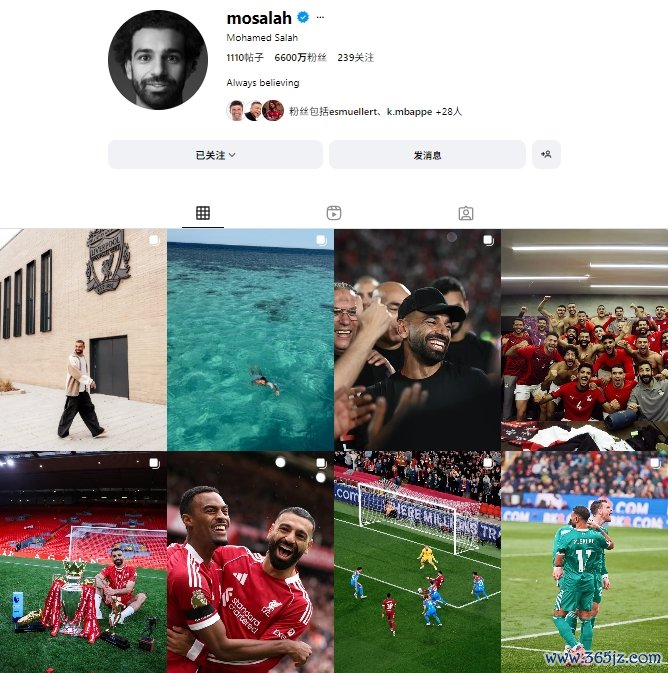View the 239关注 following list
This screenshot has width=668, height=673.
click(x=355, y=58)
